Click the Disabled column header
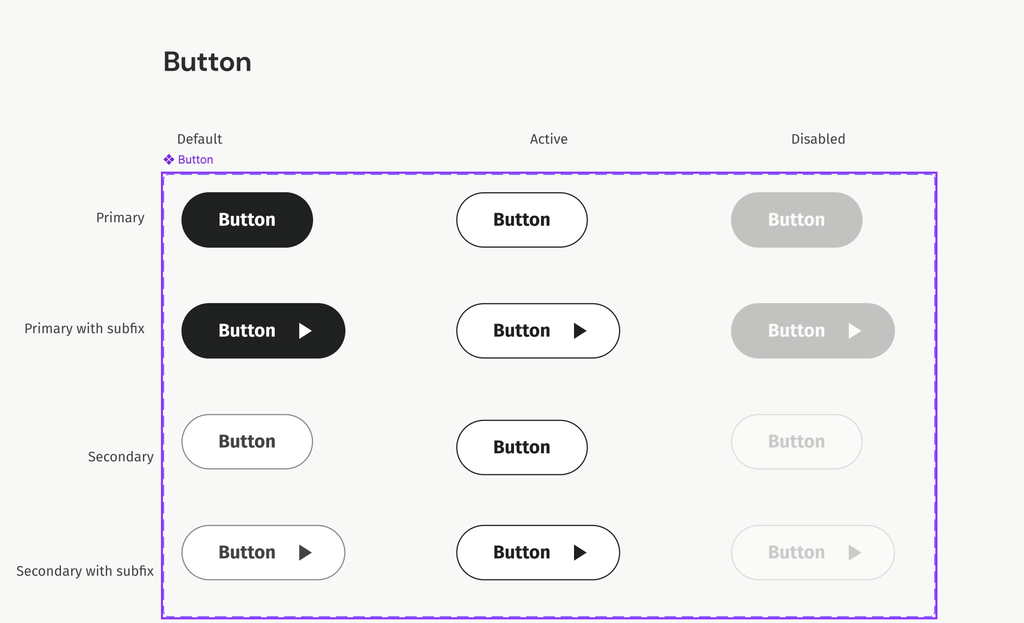Screen dimensions: 1024x623 click(x=817, y=139)
